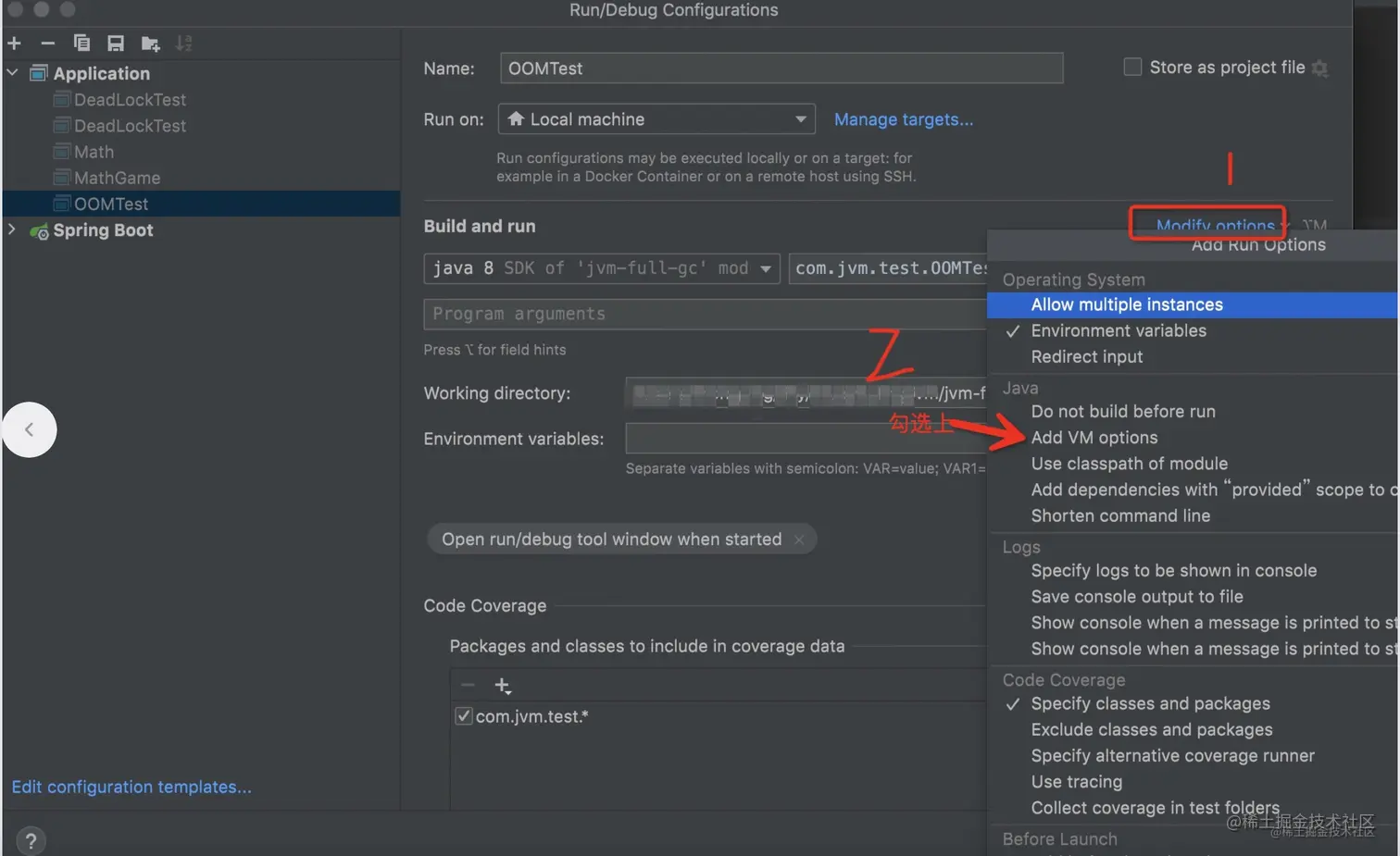
Task: Remove entry from the coverage packages list
Action: (x=468, y=685)
